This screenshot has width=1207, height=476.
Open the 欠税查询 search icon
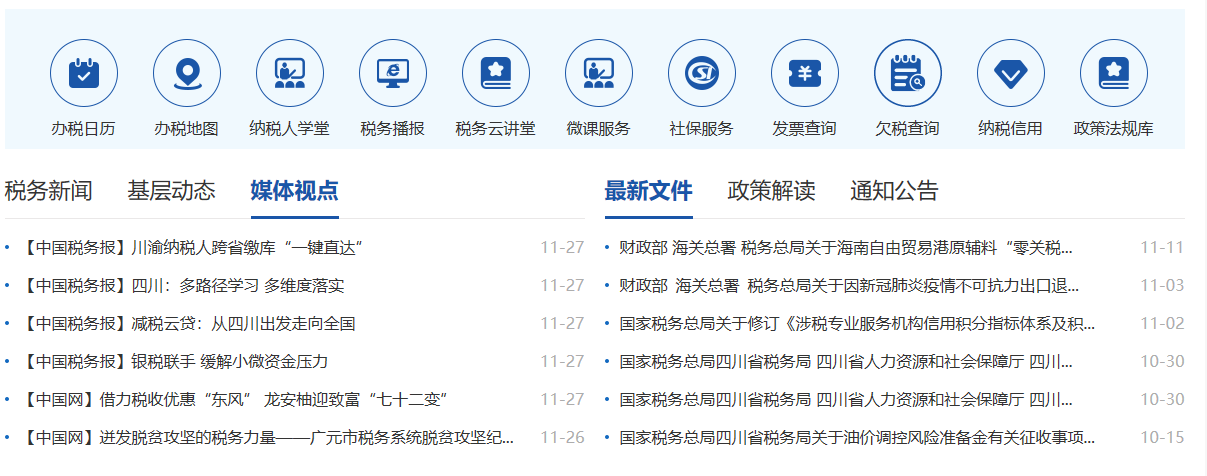click(x=908, y=74)
